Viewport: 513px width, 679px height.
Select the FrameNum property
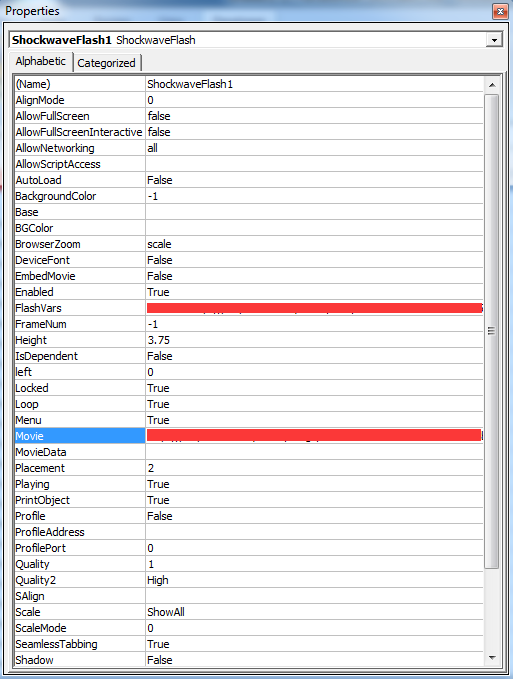(x=80, y=324)
